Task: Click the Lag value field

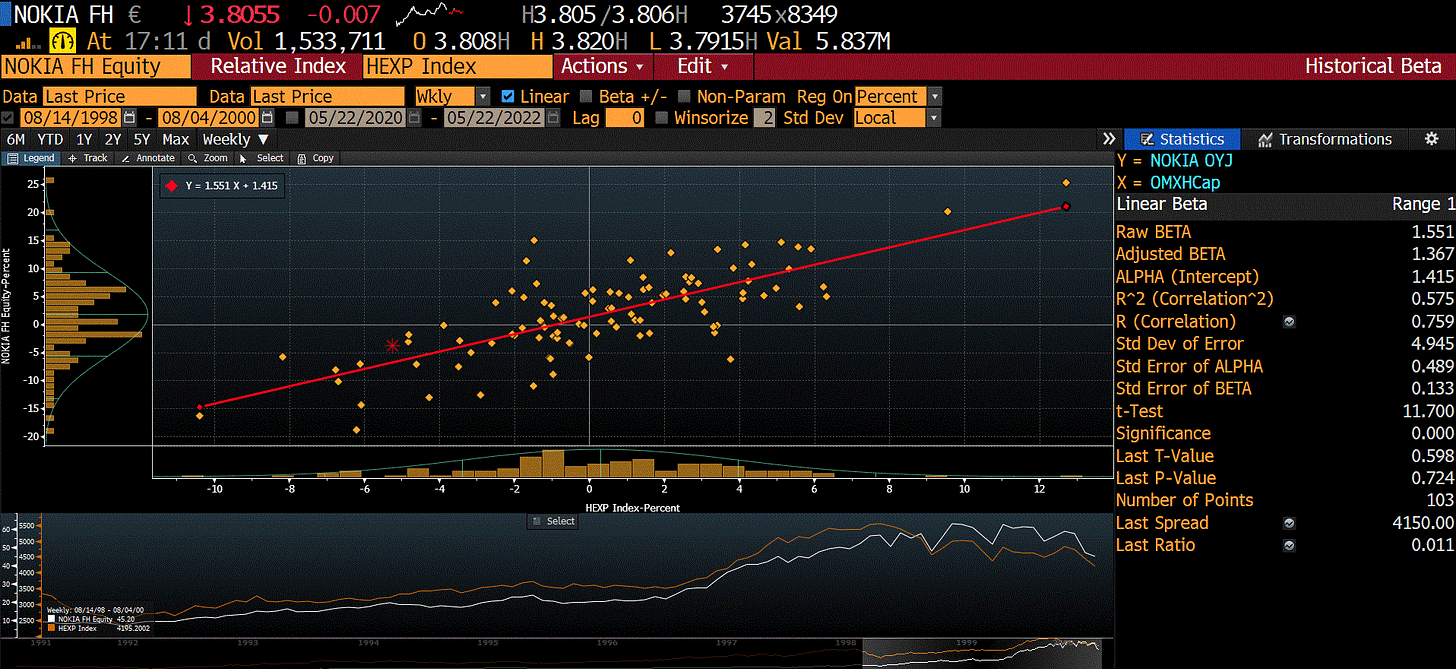Action: [x=625, y=118]
